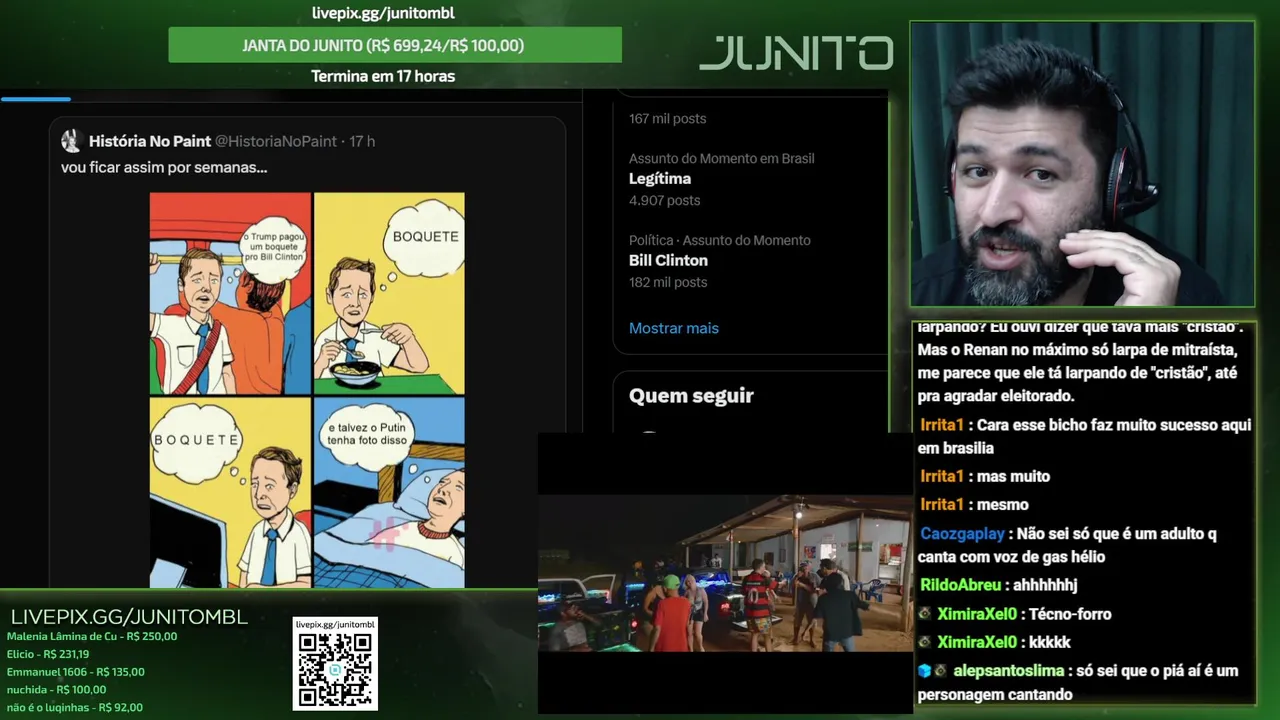Viewport: 1280px width, 720px height.
Task: Click the badge beside XimiraXel0's kkkkk message
Action: (x=925, y=642)
